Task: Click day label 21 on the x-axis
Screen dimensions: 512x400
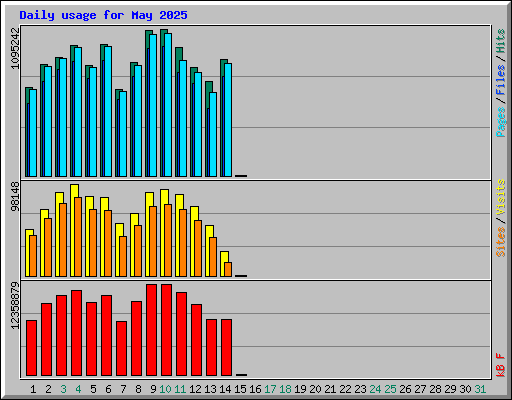Action: click(330, 389)
